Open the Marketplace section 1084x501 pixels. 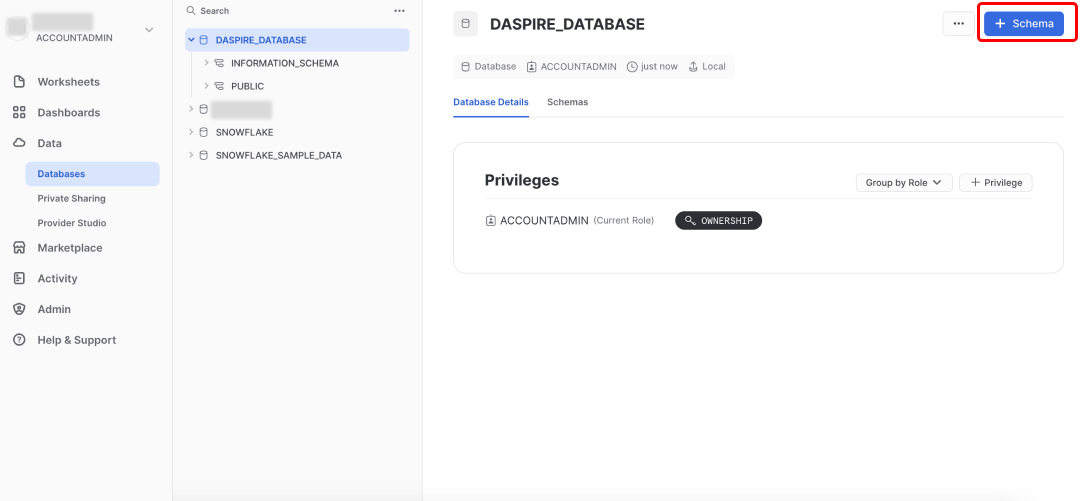click(70, 248)
